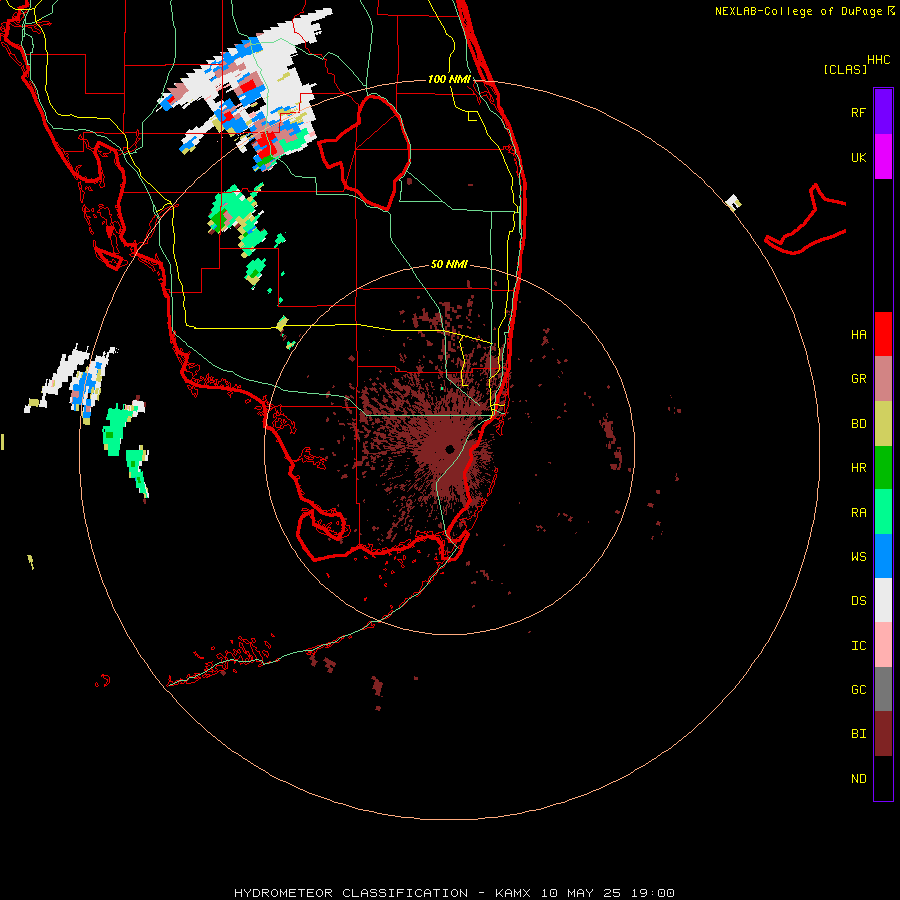Click the NEXLAB-College of DuPage credit text
This screenshot has height=900, width=900.
[798, 11]
